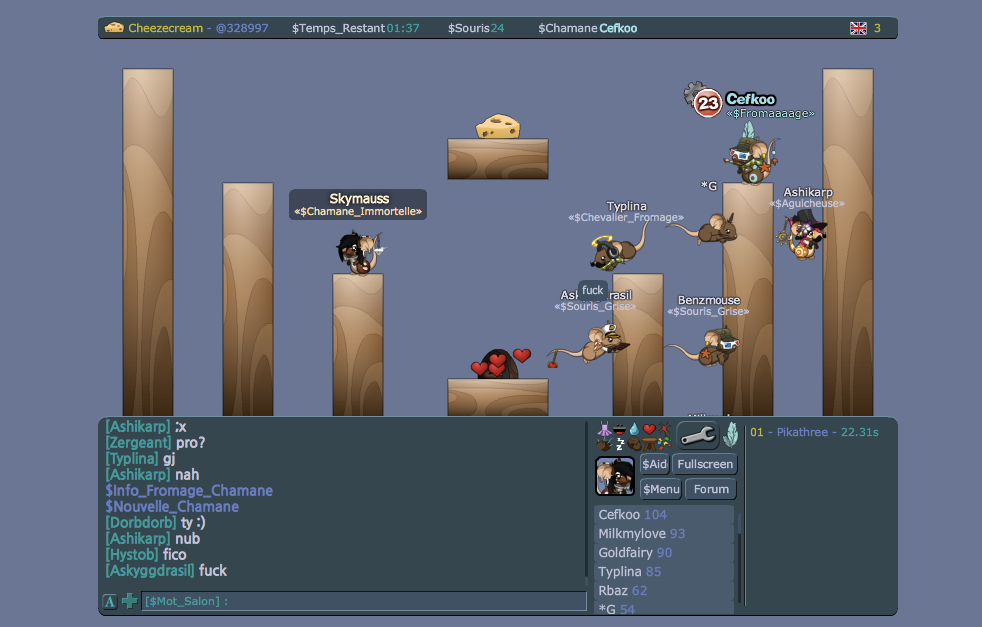Throw confetti with the confetti emote
Screen dimensions: 982x627
point(664,443)
